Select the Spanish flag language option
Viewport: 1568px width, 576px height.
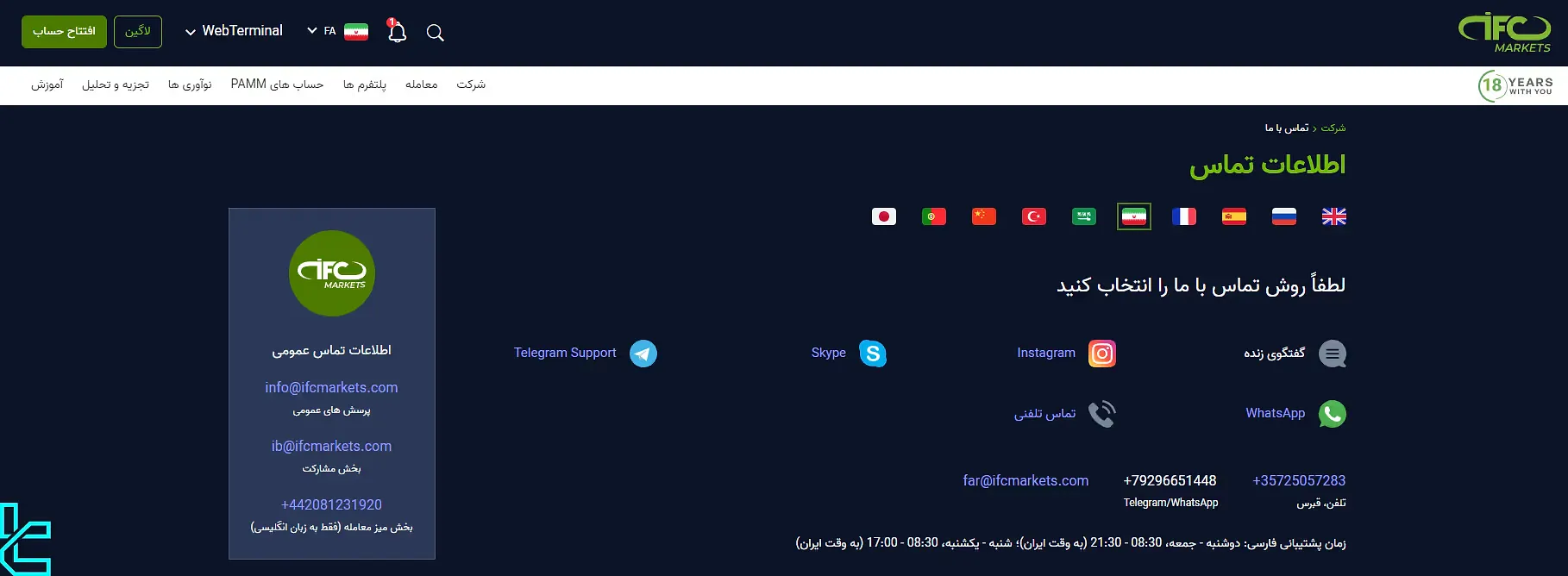[x=1234, y=216]
